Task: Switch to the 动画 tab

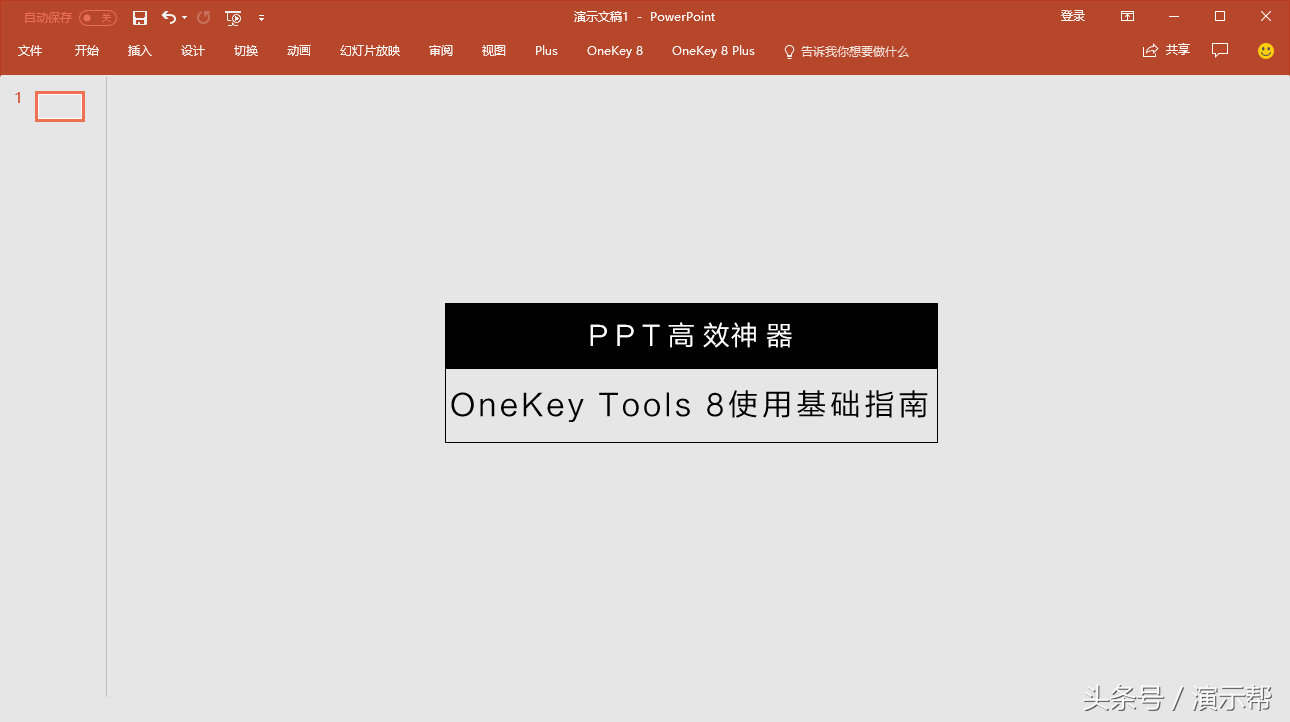Action: tap(299, 51)
